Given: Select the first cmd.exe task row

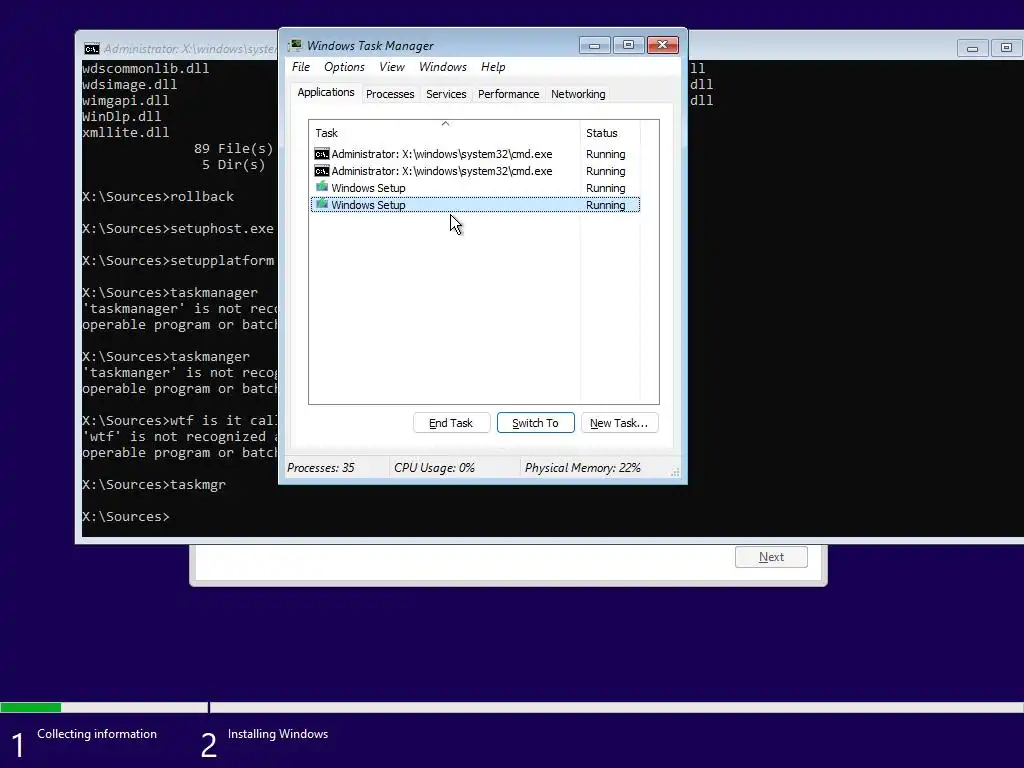Looking at the screenshot, I should pos(475,154).
